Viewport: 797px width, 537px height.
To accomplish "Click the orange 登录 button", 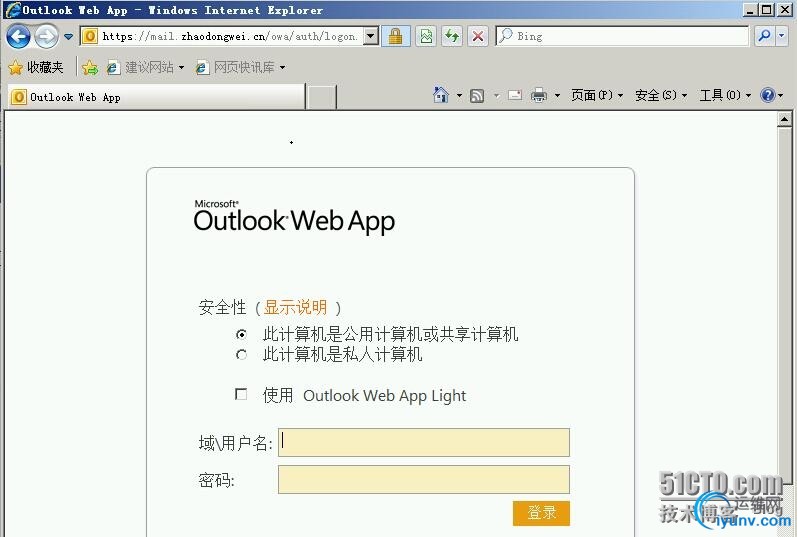I will pos(541,513).
